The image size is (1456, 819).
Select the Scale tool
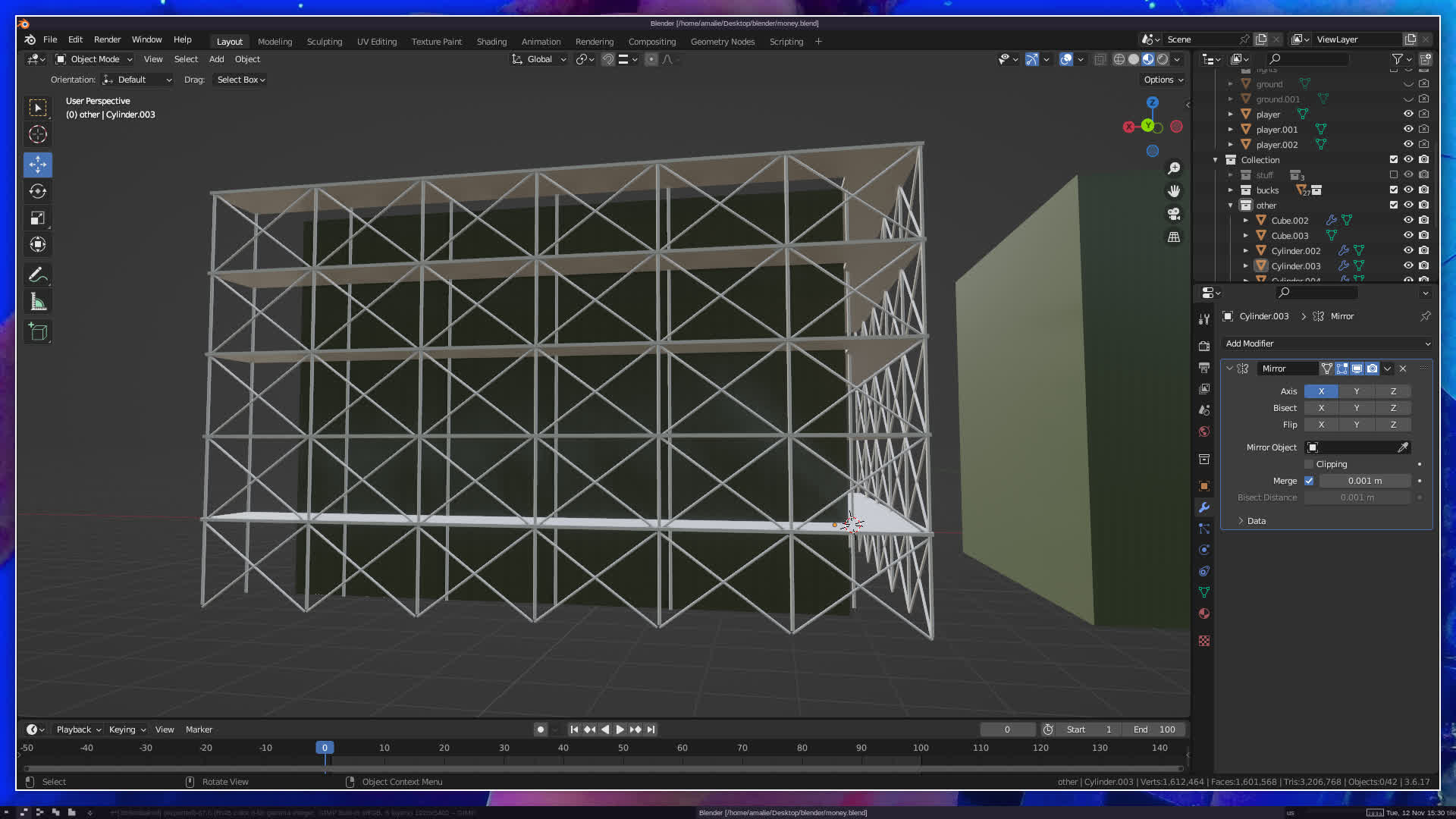click(38, 218)
